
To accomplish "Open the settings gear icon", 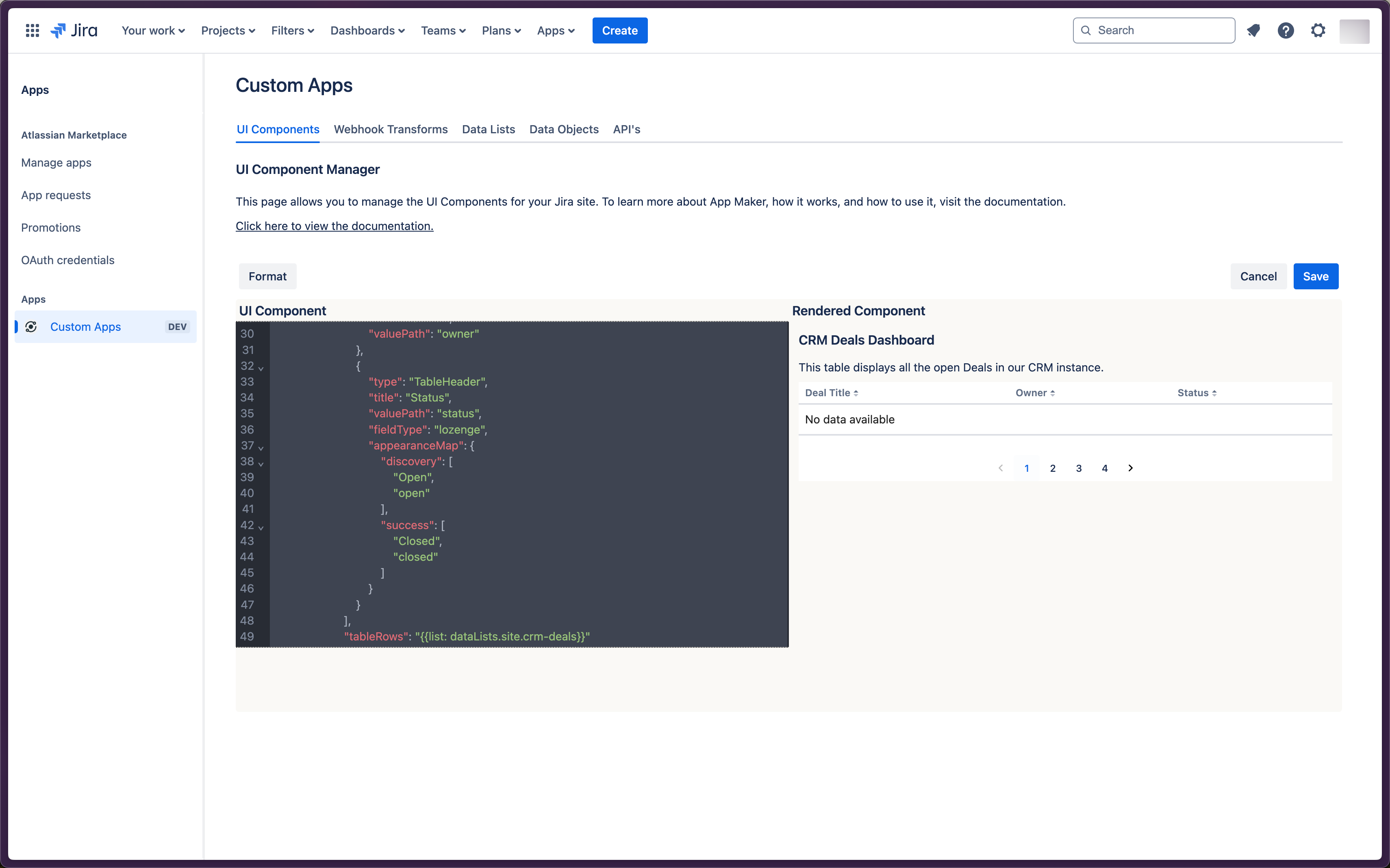I will [x=1319, y=30].
